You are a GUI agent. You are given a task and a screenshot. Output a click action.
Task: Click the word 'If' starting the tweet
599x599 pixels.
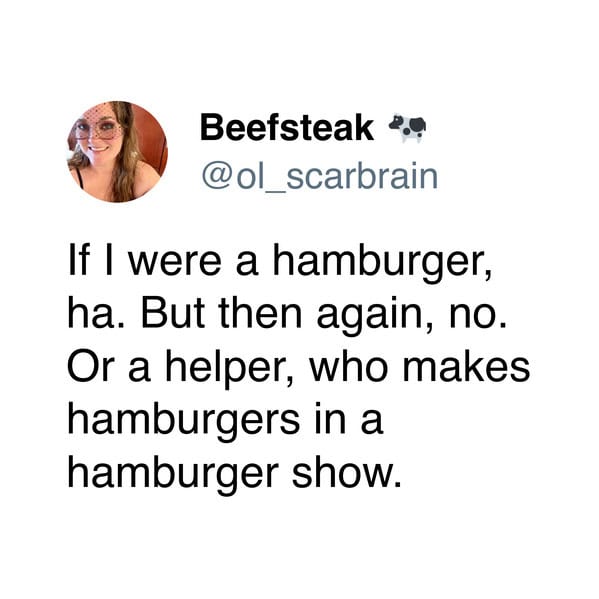point(79,261)
